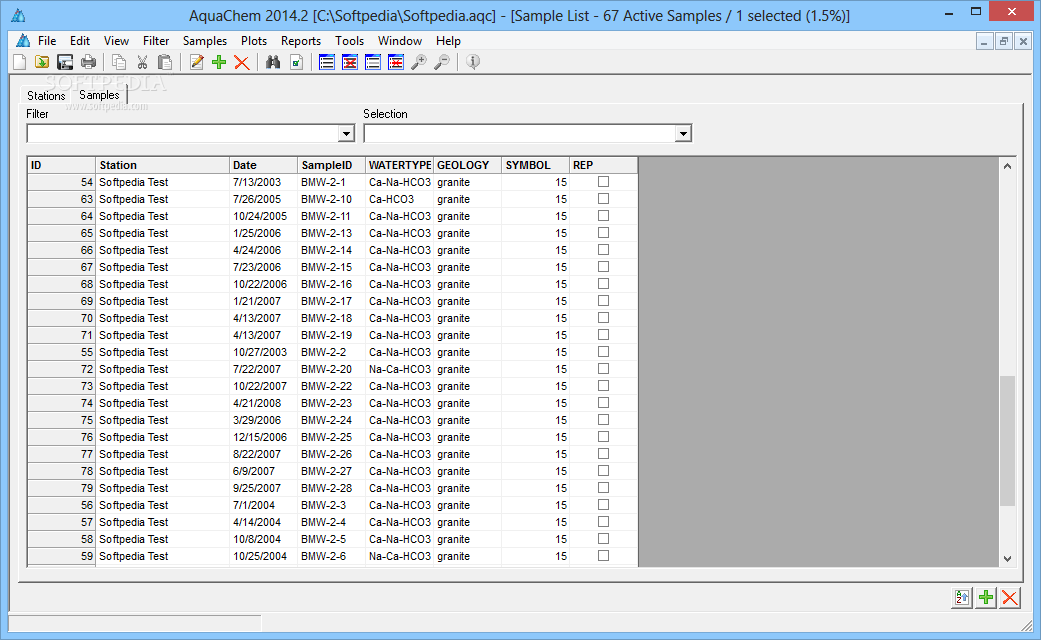Edit sample with the pencil notepad icon
This screenshot has width=1041, height=640.
coord(197,62)
